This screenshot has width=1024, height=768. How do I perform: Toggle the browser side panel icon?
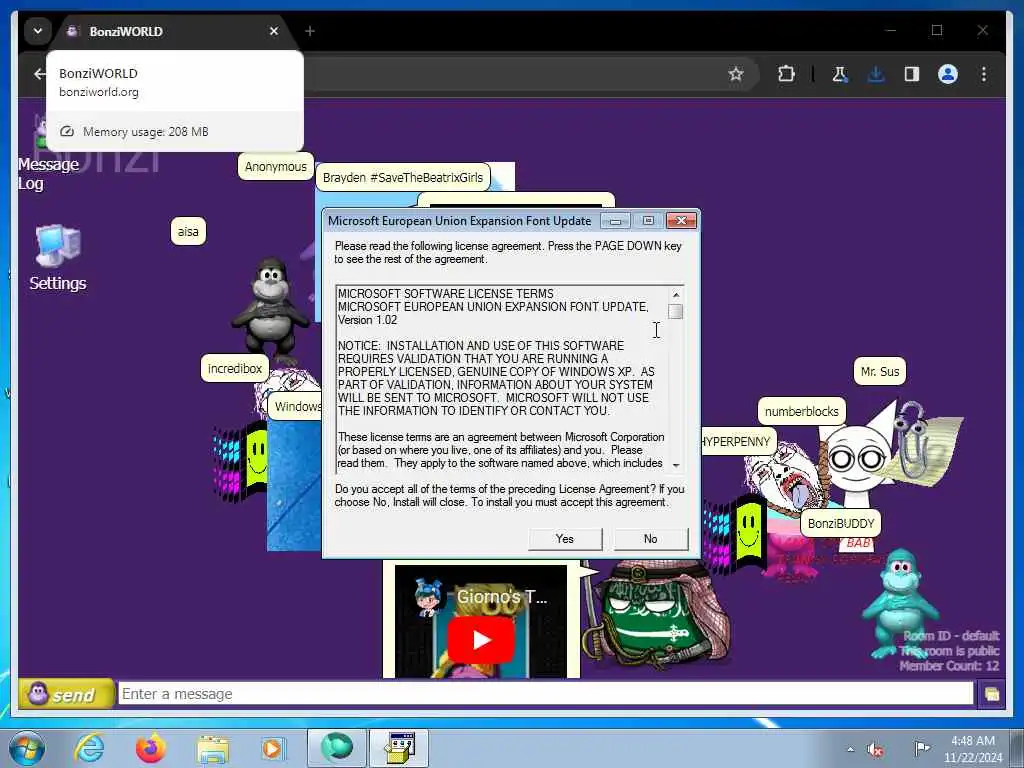coord(912,74)
